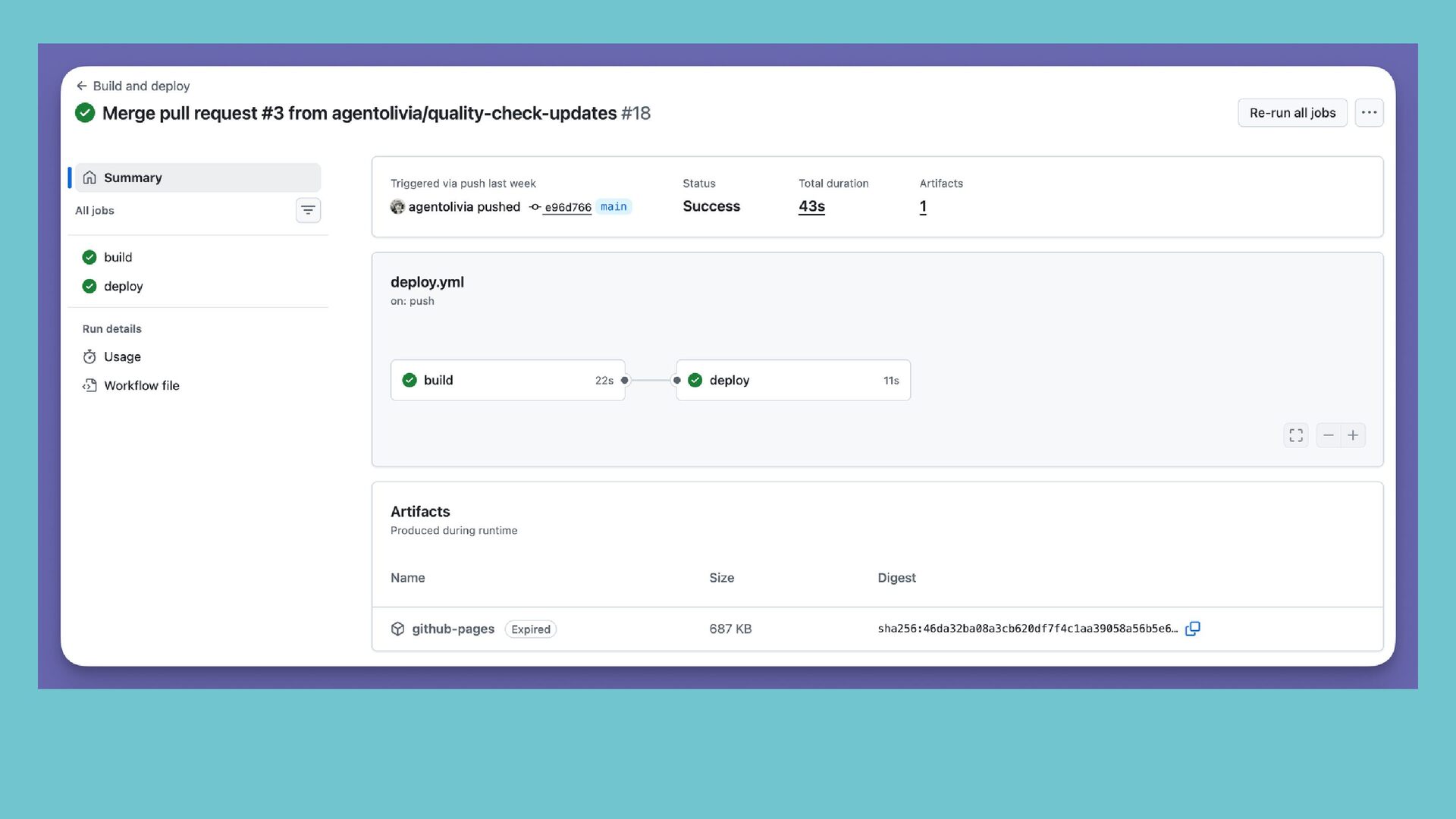1456x819 pixels.
Task: Open the three-dots options menu
Action: click(1369, 113)
